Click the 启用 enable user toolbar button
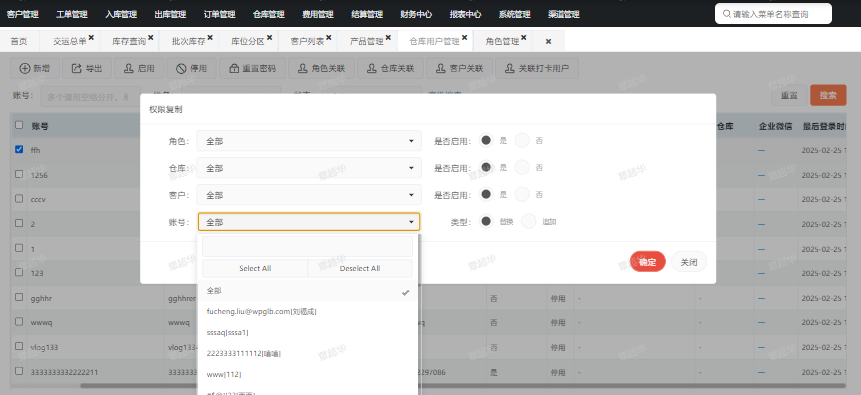The width and height of the screenshot is (861, 395). (x=139, y=69)
